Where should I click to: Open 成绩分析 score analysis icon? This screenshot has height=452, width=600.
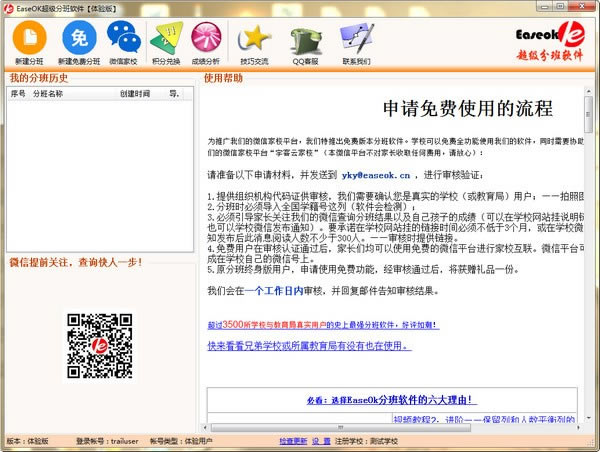(206, 39)
